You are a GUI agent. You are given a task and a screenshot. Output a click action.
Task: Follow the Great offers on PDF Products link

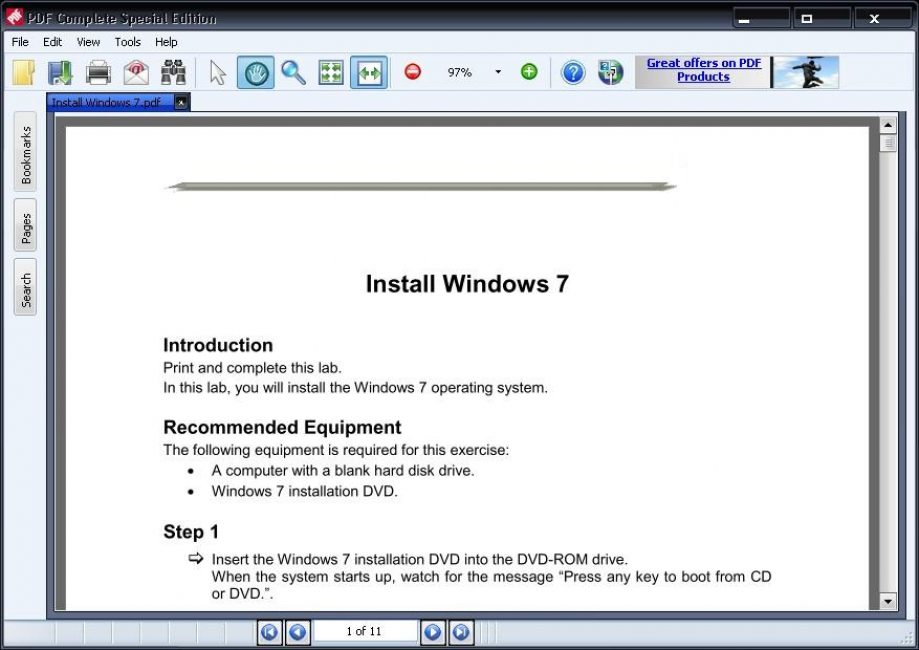pyautogui.click(x=703, y=70)
